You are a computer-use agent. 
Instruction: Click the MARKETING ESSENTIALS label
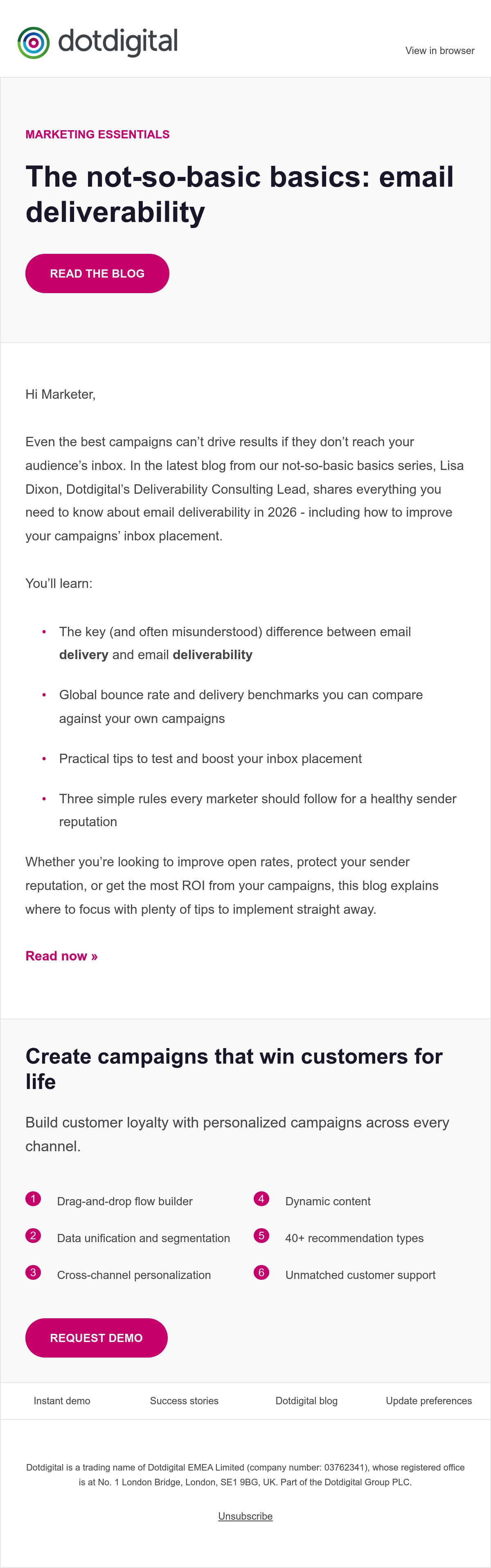pyautogui.click(x=97, y=135)
